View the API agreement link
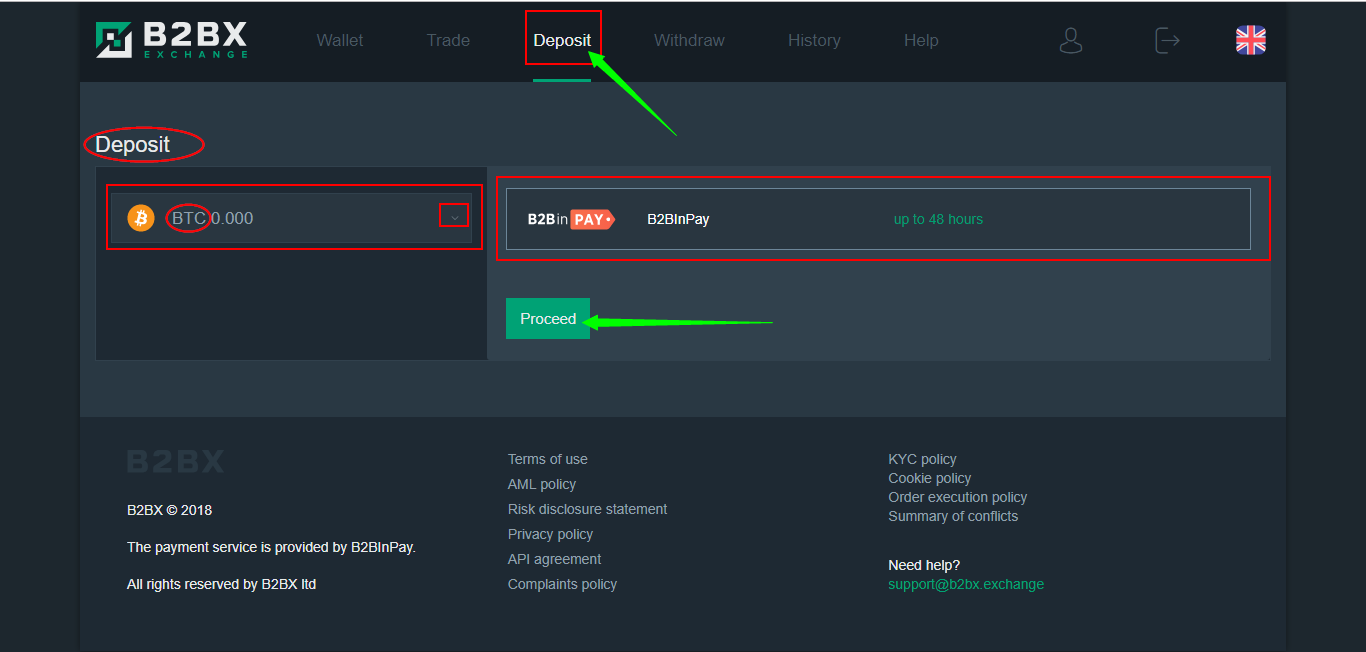Screen dimensions: 1366x652 [555, 559]
